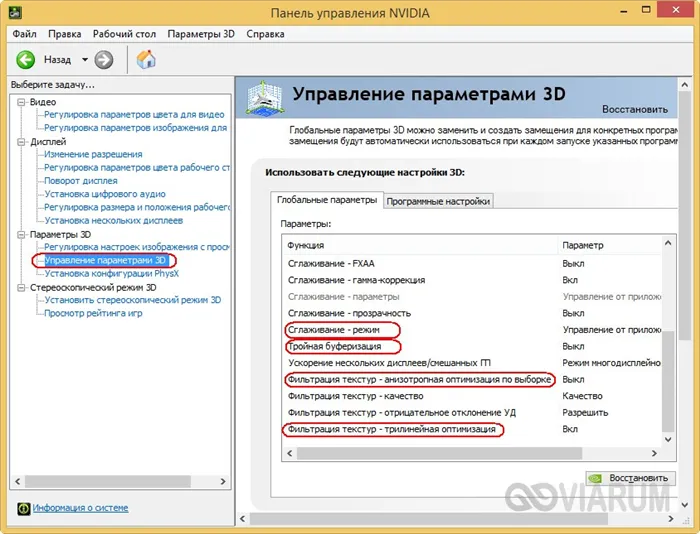Click the Восстановить button below list
The width and height of the screenshot is (700, 534).
[x=631, y=478]
